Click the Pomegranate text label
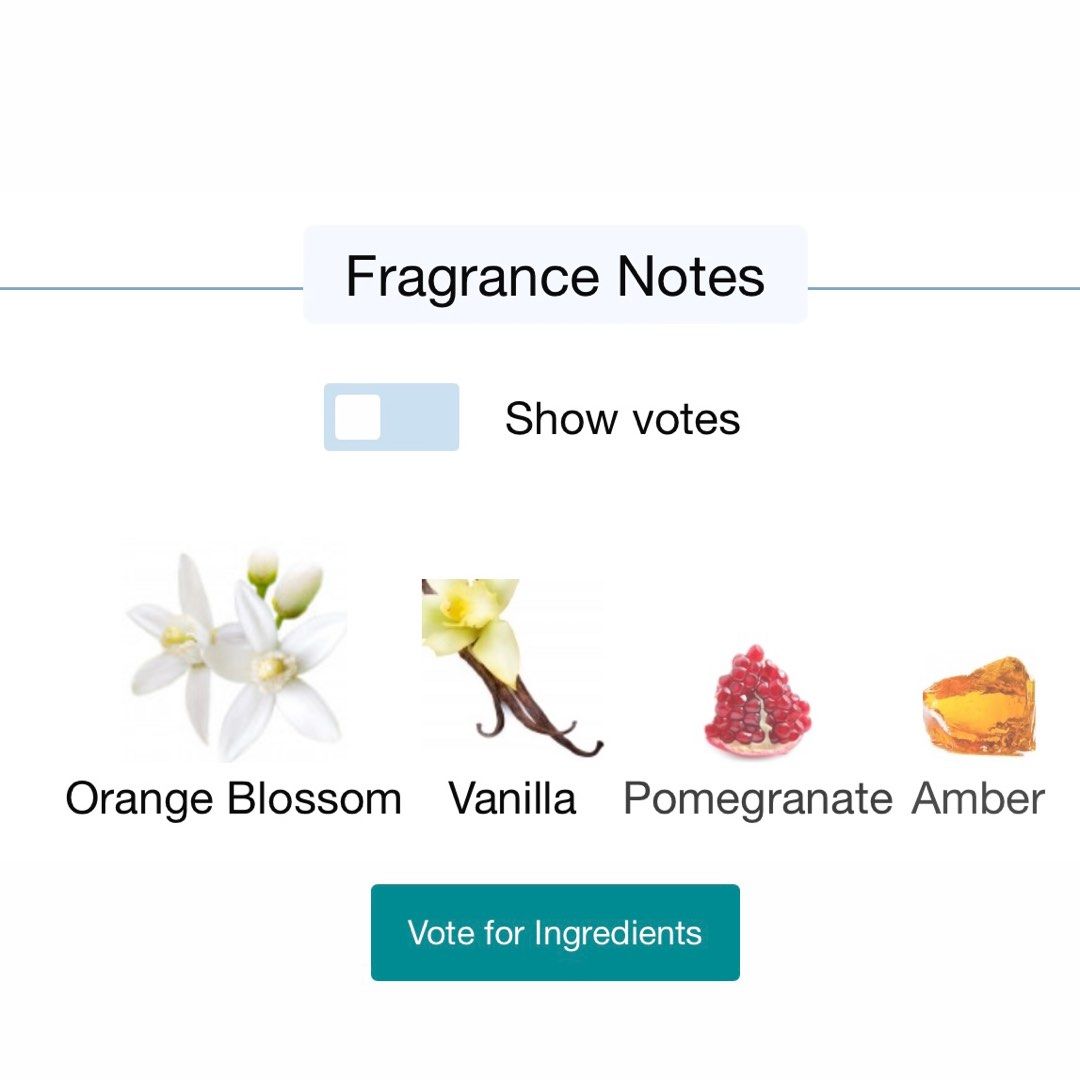 point(757,799)
